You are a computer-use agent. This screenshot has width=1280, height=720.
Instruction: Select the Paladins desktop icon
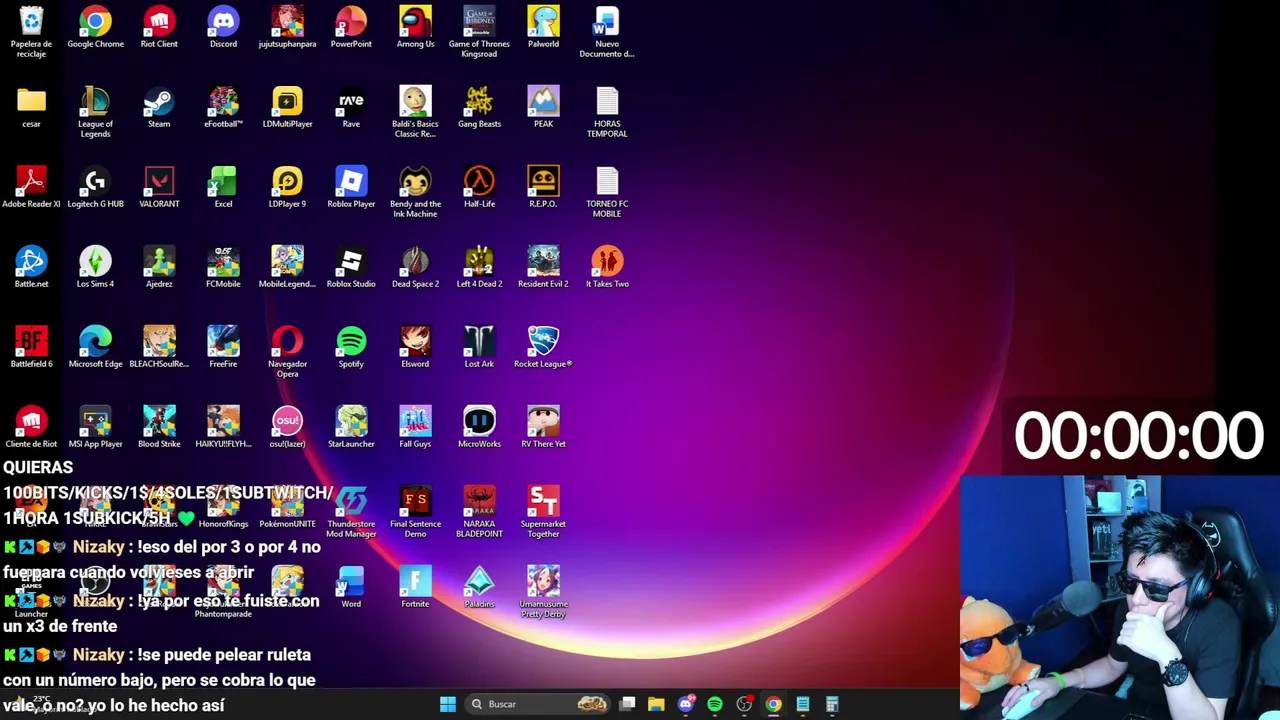479,588
